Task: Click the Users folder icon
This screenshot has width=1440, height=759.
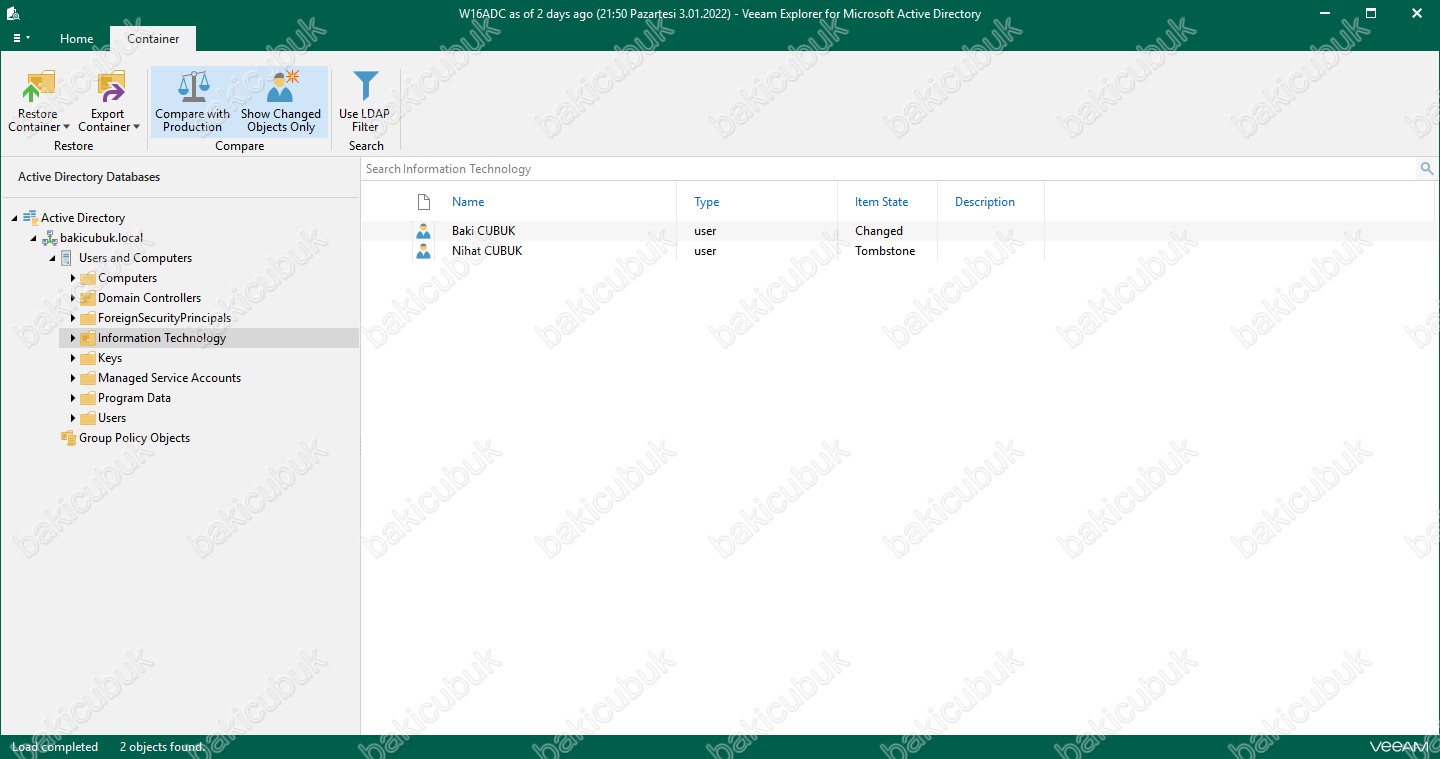Action: (88, 418)
